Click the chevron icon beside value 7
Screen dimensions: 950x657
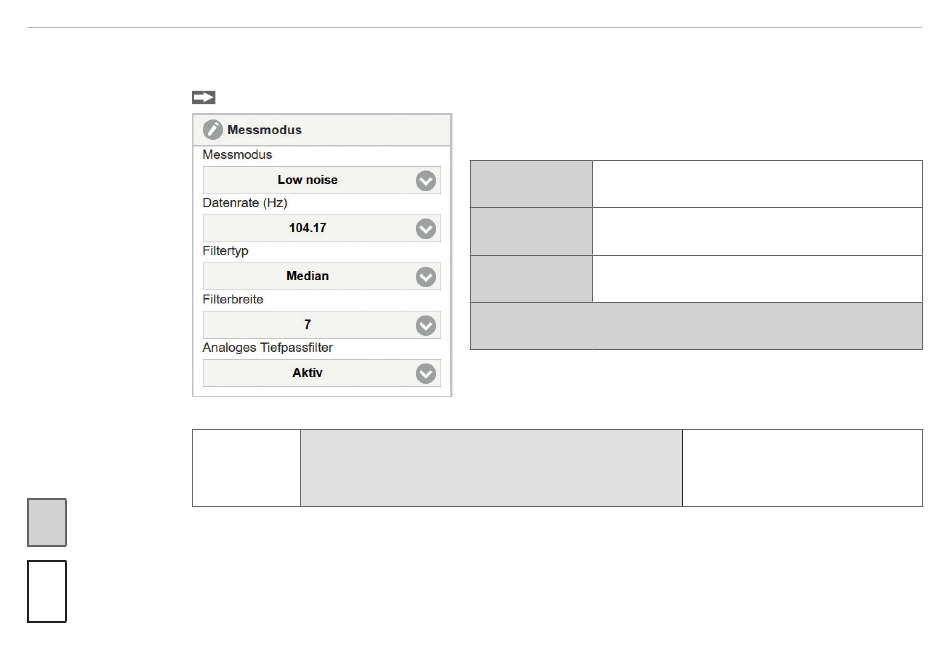tap(426, 325)
